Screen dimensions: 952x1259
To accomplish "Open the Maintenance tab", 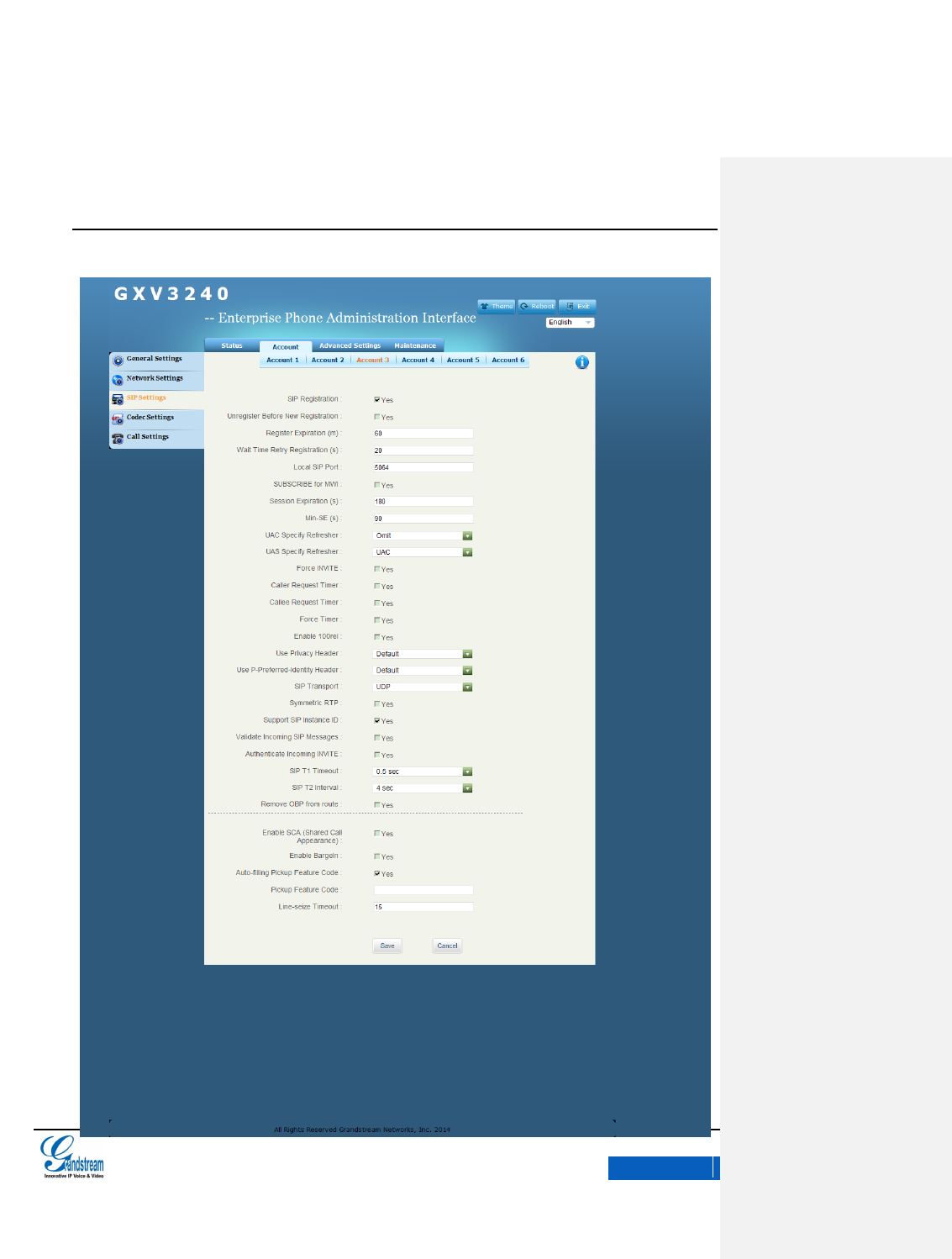I will tap(415, 345).
